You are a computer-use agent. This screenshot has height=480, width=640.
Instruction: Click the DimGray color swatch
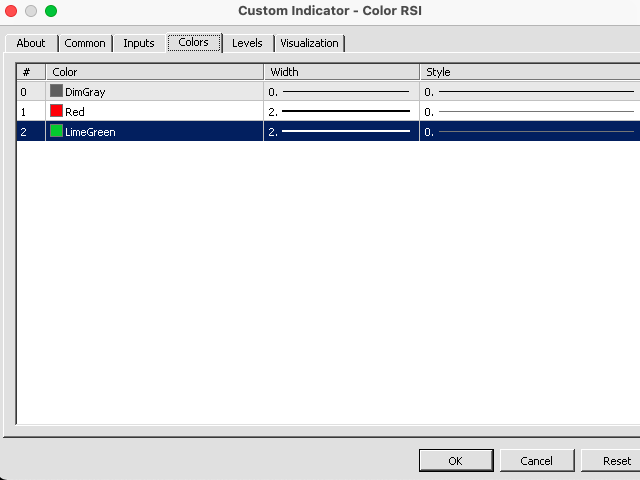point(56,91)
